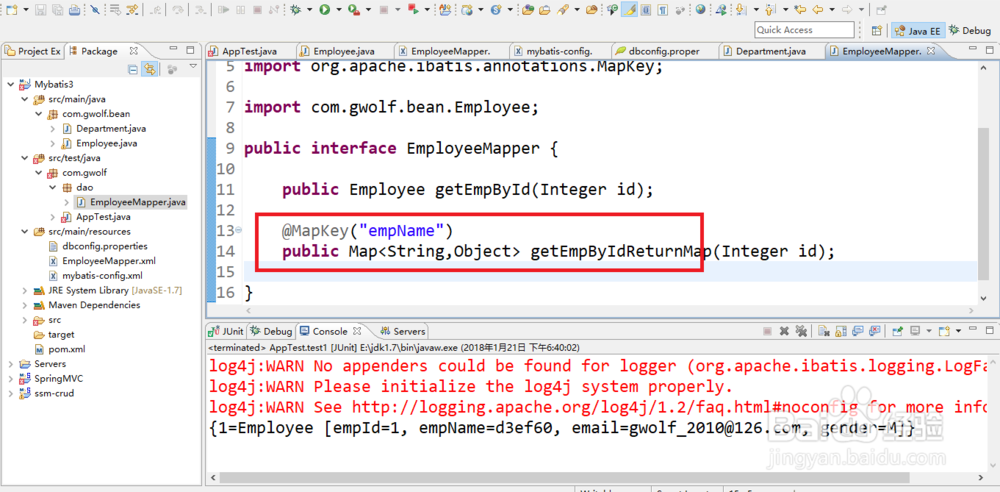Toggle Show Console on Standard Out

coord(858,331)
